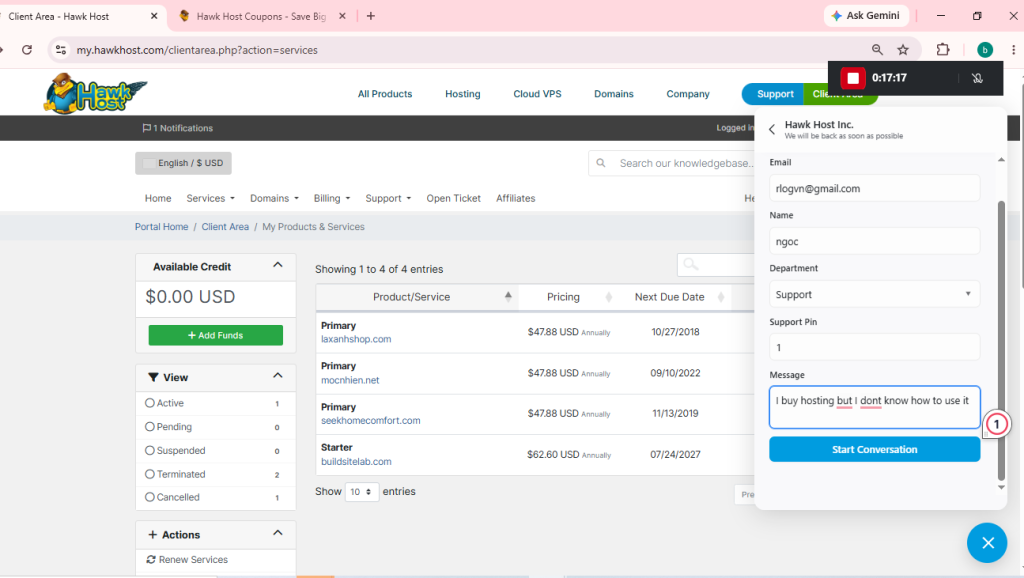The image size is (1024, 578).
Task: Click the green Add Funds button
Action: point(216,335)
